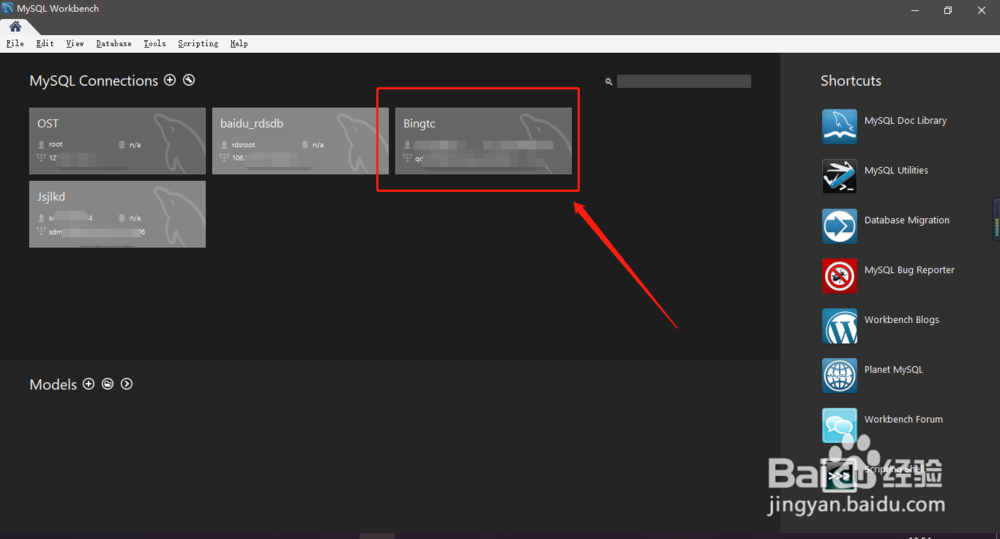Open the Jsjlkd connection tile
Image resolution: width=1000 pixels, height=539 pixels.
point(117,214)
